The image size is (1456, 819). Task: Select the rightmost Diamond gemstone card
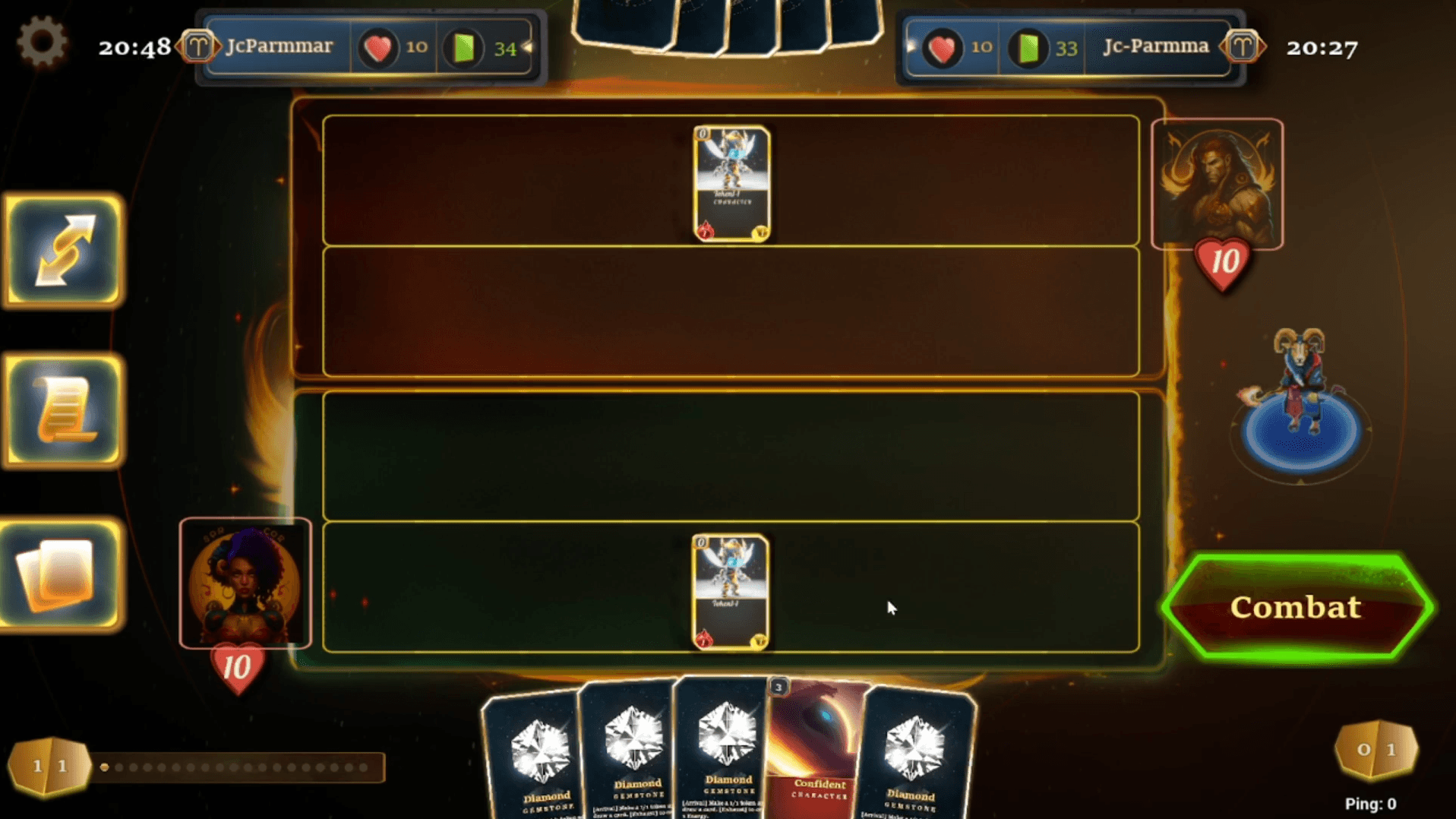click(x=916, y=754)
